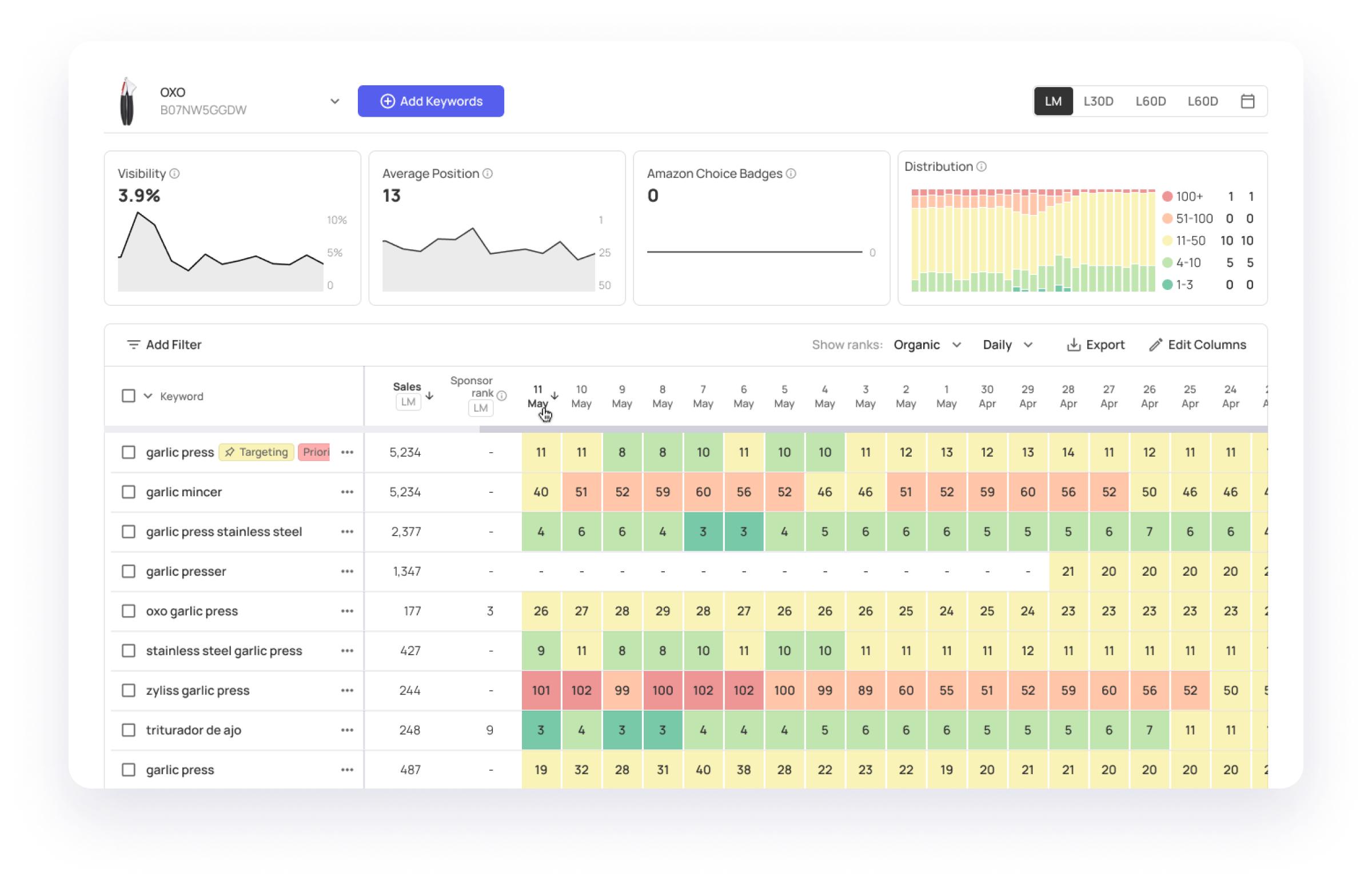Click the 100+ distribution legend swatch
This screenshot has height=885, width=1372.
pyautogui.click(x=1167, y=197)
